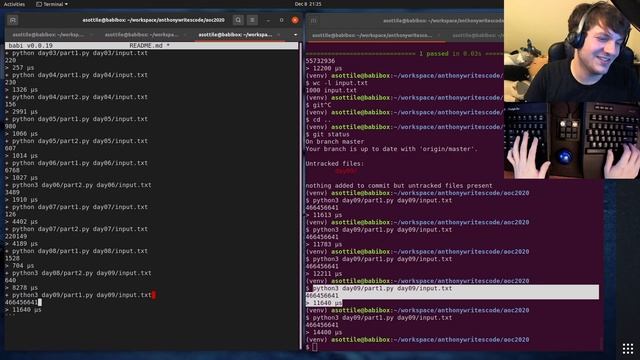Click Activities in the top bar
Image resolution: width=640 pixels, height=360 pixels.
(x=14, y=4)
